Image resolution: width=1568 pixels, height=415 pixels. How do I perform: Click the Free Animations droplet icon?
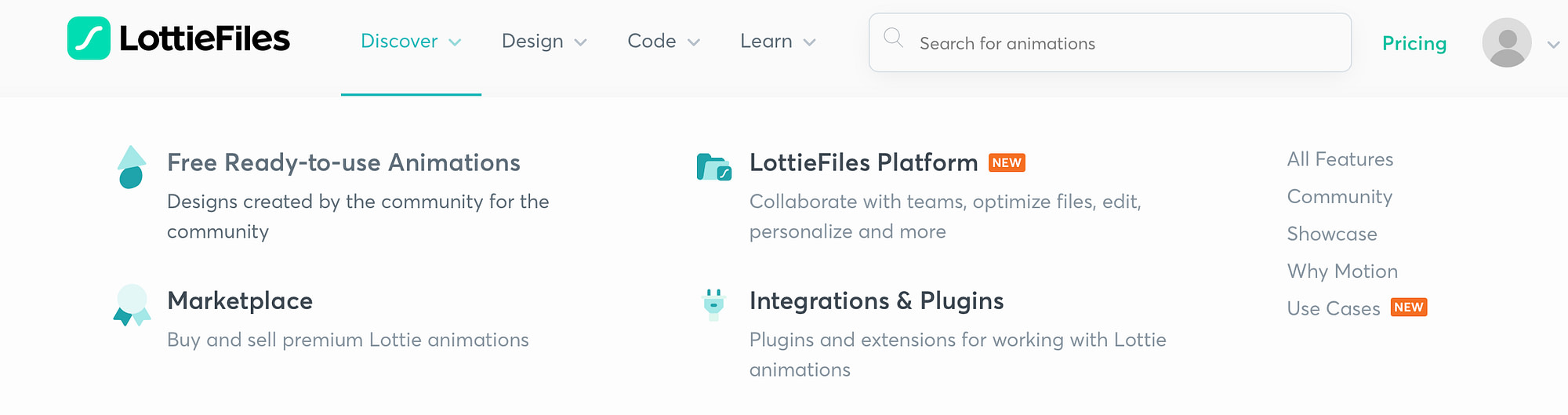click(x=131, y=167)
